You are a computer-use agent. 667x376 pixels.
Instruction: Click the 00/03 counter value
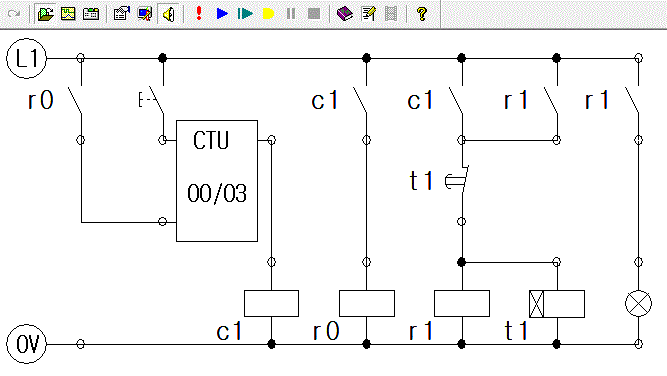pos(217,194)
